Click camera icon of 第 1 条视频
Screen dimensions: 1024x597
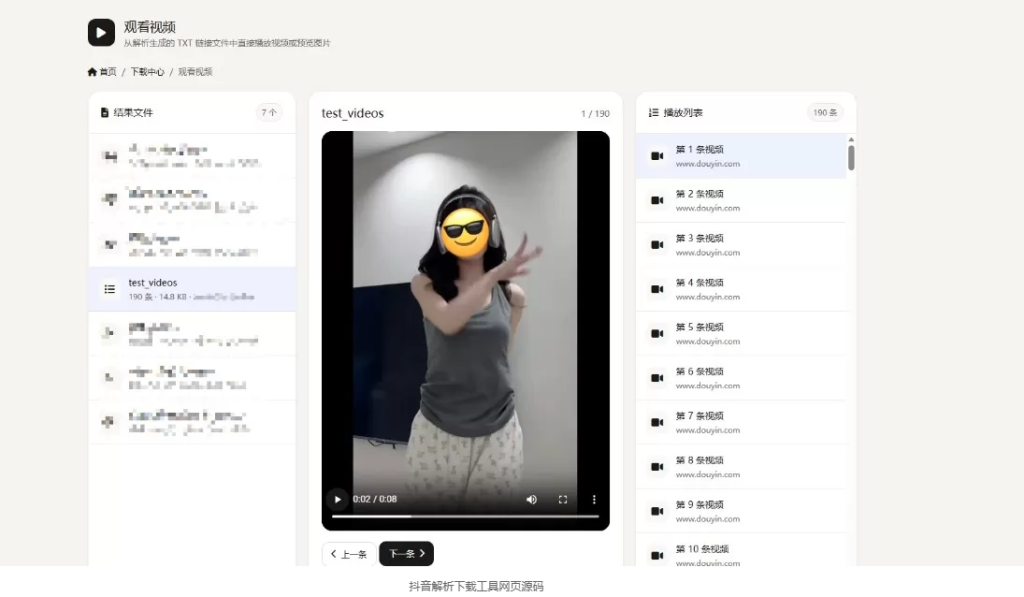click(657, 156)
